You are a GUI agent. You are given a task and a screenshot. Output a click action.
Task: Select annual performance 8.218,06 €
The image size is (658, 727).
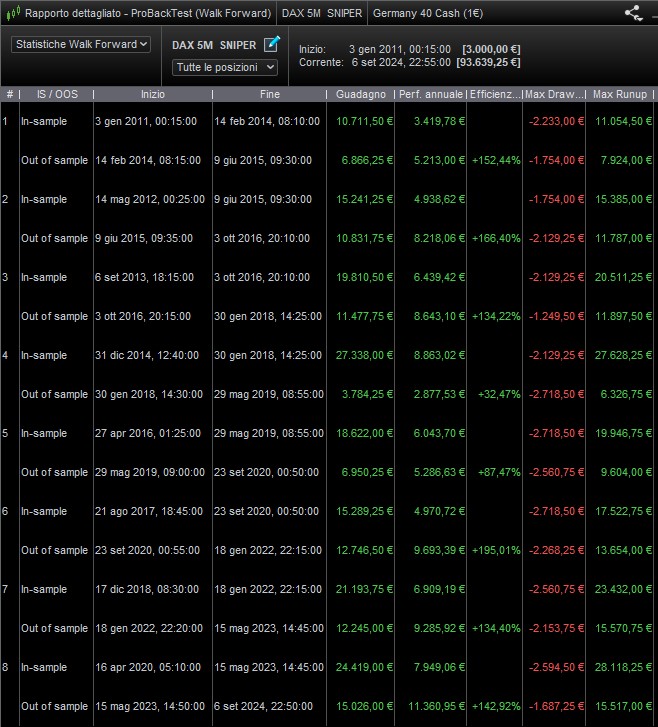tap(439, 238)
